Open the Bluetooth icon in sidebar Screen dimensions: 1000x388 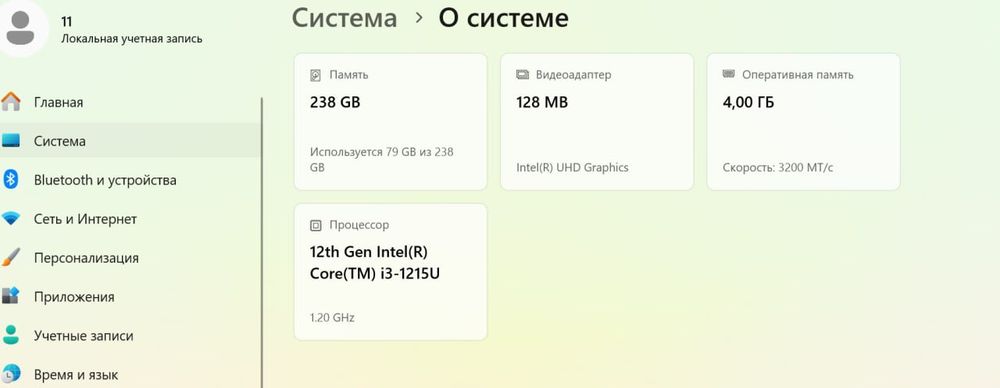coord(11,179)
